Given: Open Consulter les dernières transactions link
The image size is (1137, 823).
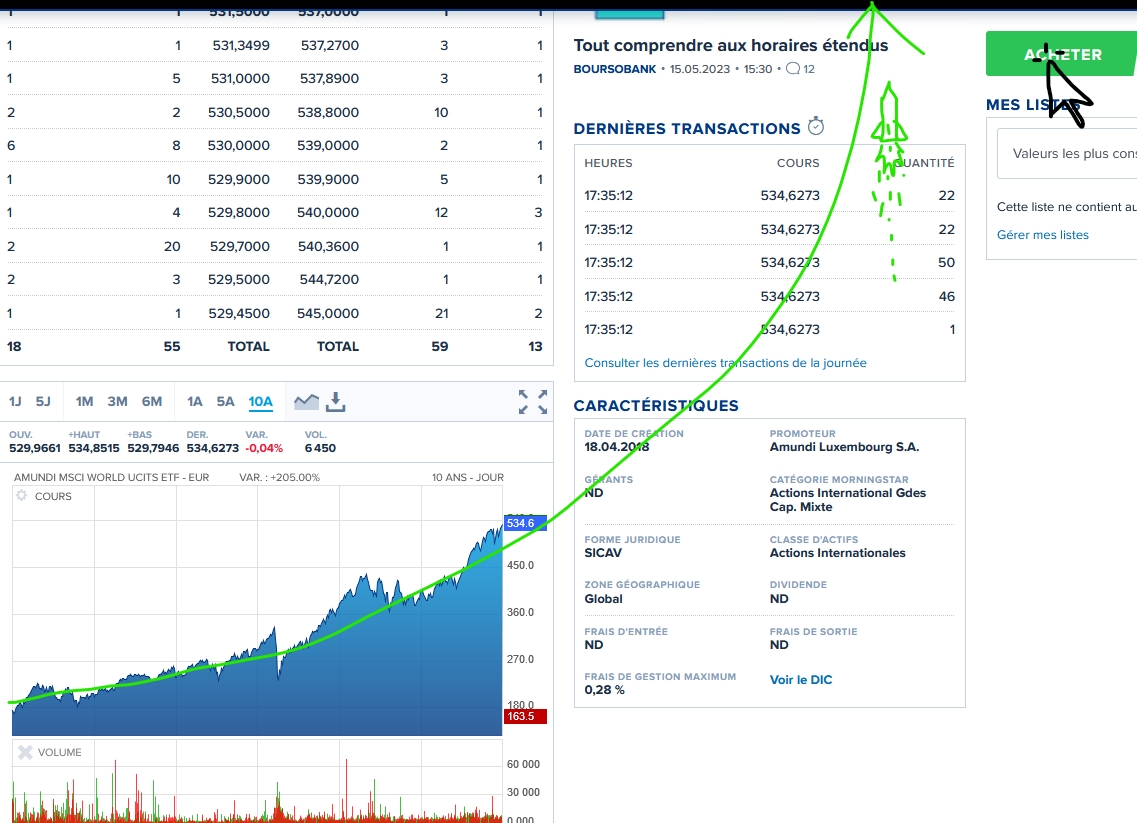Looking at the screenshot, I should [x=725, y=363].
